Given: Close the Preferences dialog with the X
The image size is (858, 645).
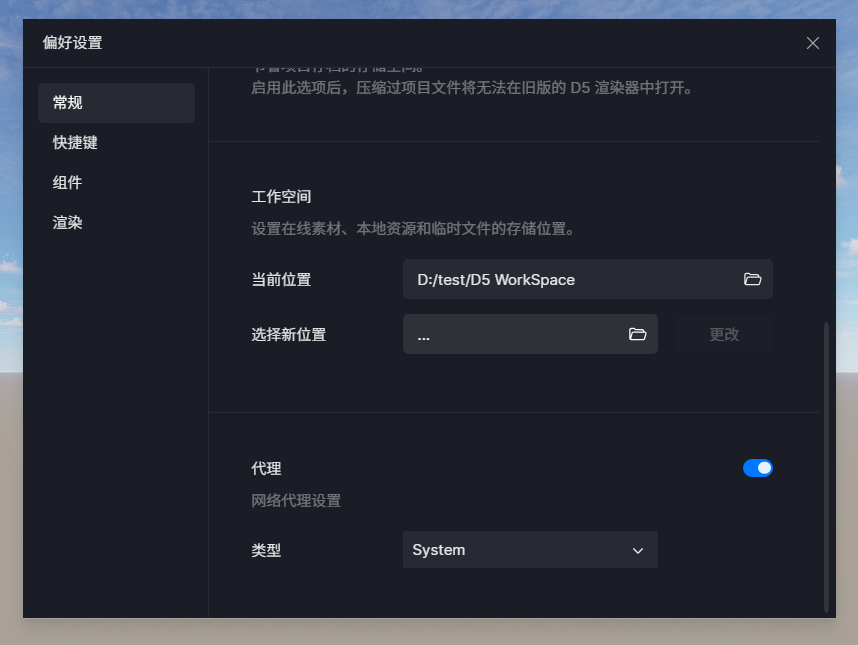Looking at the screenshot, I should 812,43.
